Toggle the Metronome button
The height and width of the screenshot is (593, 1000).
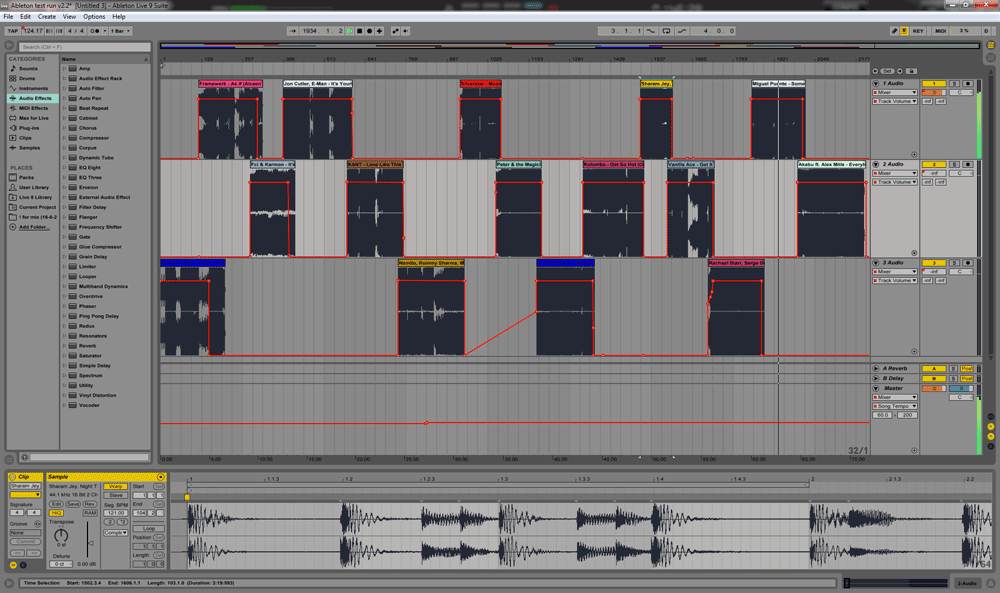pos(94,31)
